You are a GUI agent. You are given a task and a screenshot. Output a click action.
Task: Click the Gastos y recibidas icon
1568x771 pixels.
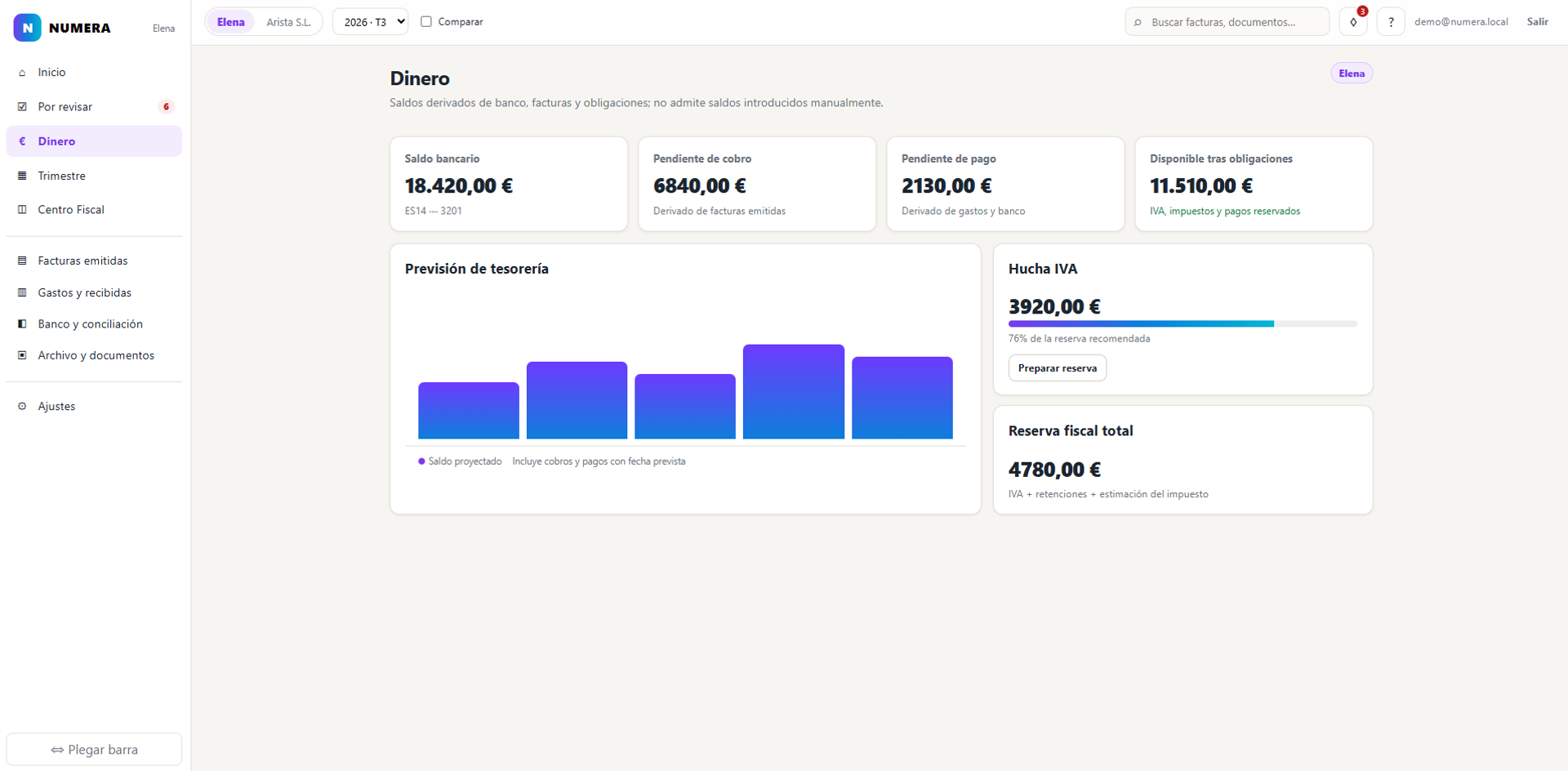coord(22,292)
